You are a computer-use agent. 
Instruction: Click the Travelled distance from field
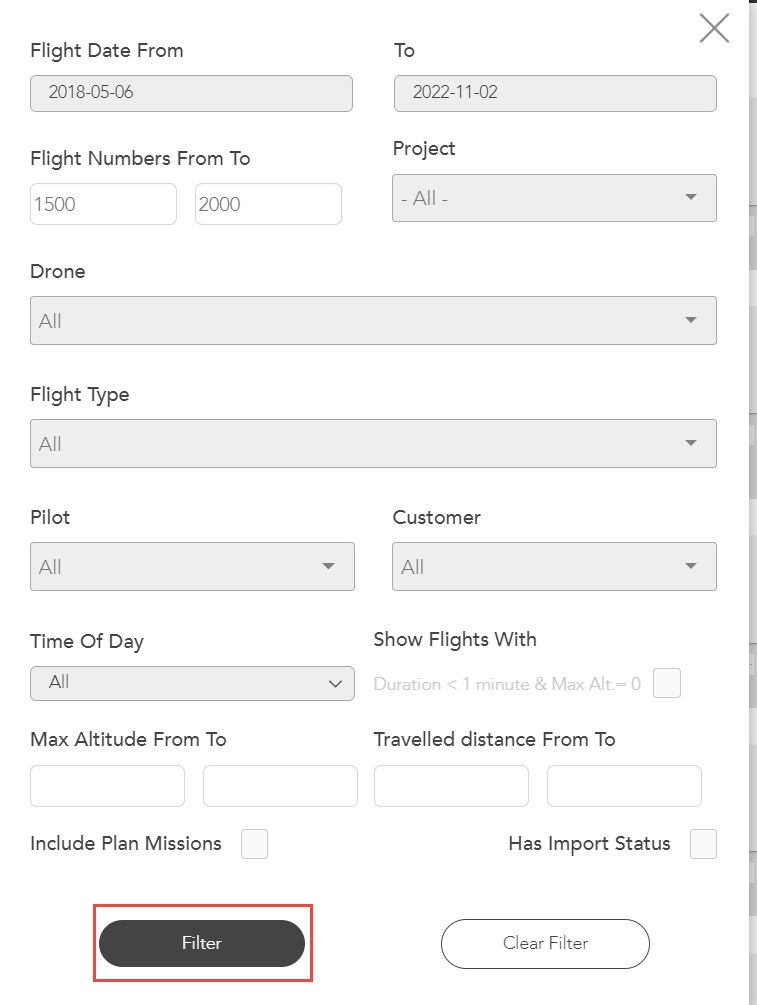coord(451,786)
